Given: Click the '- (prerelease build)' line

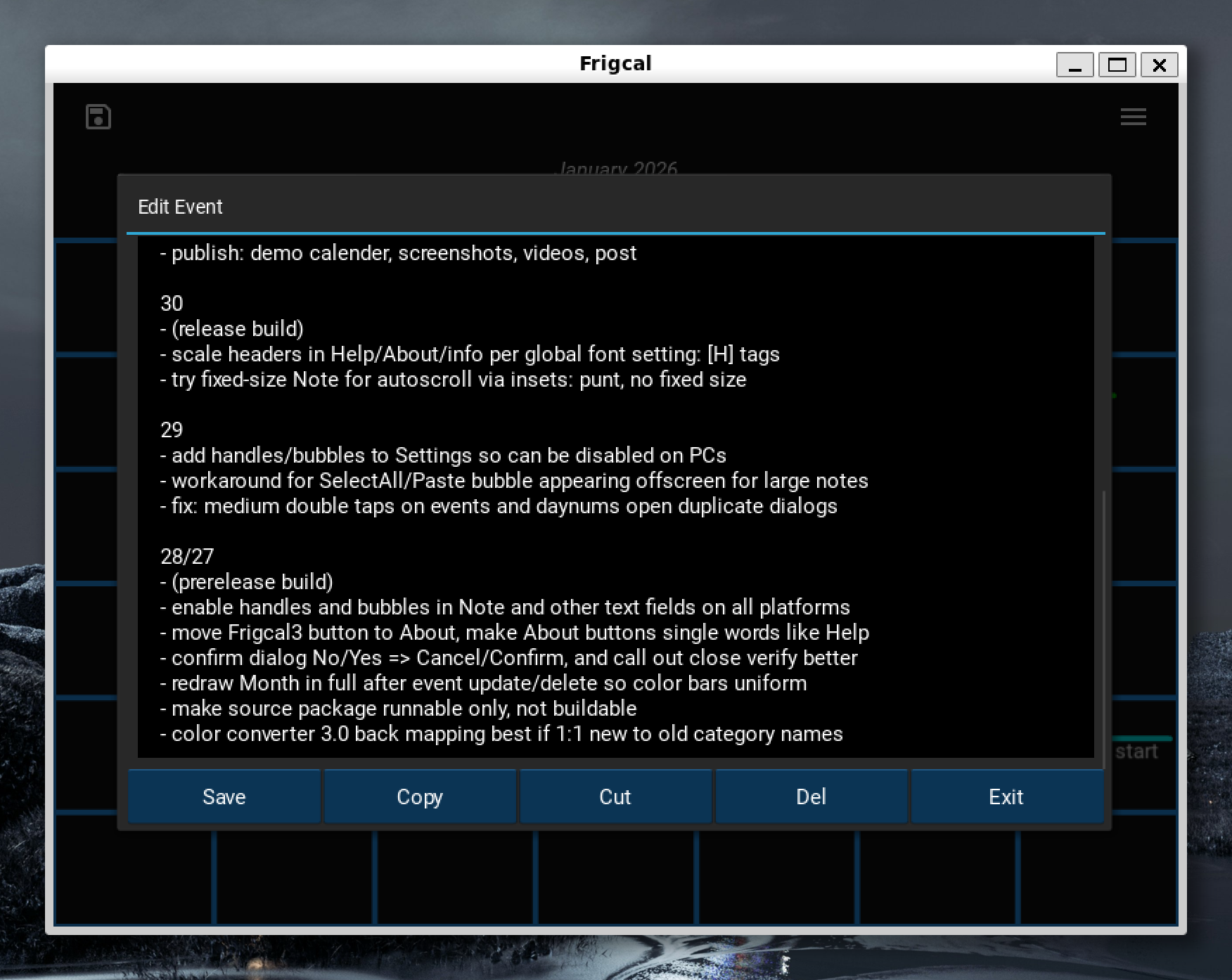Looking at the screenshot, I should click(247, 582).
